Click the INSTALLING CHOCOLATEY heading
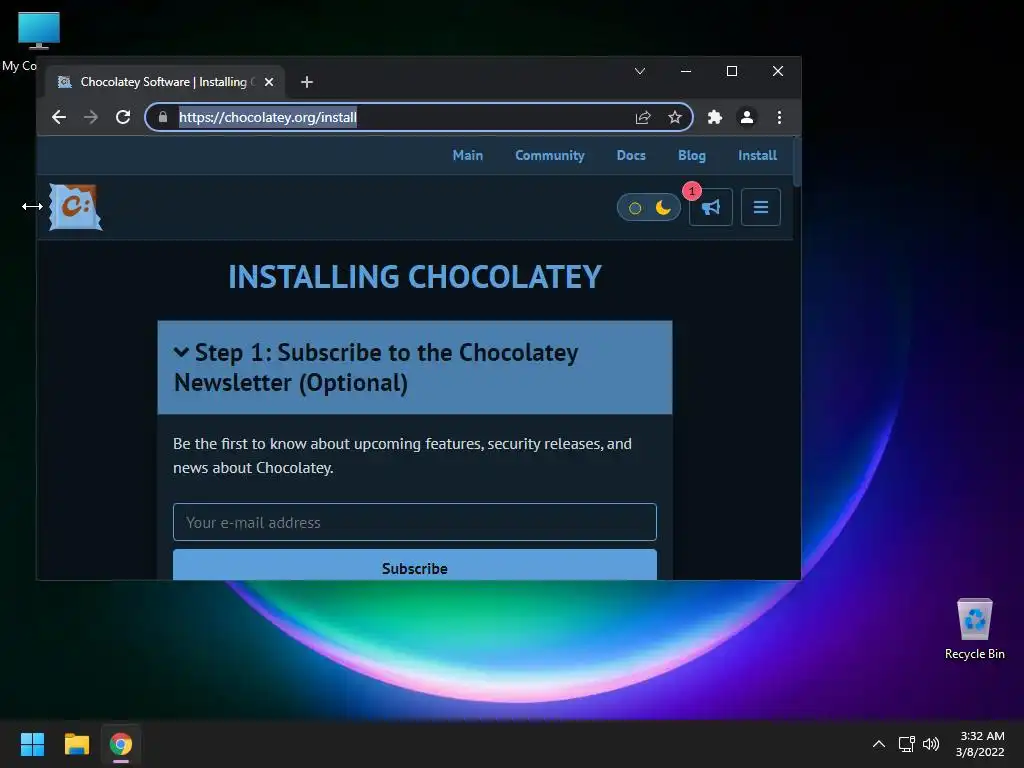This screenshot has width=1024, height=768. (415, 277)
